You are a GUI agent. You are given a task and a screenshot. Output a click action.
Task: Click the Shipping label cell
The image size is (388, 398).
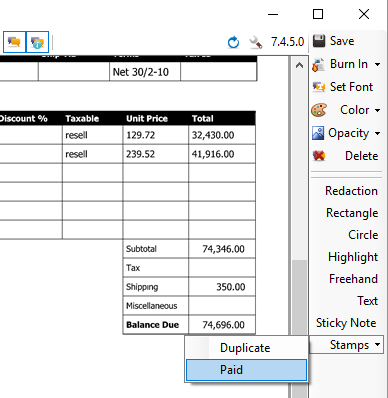pos(156,287)
